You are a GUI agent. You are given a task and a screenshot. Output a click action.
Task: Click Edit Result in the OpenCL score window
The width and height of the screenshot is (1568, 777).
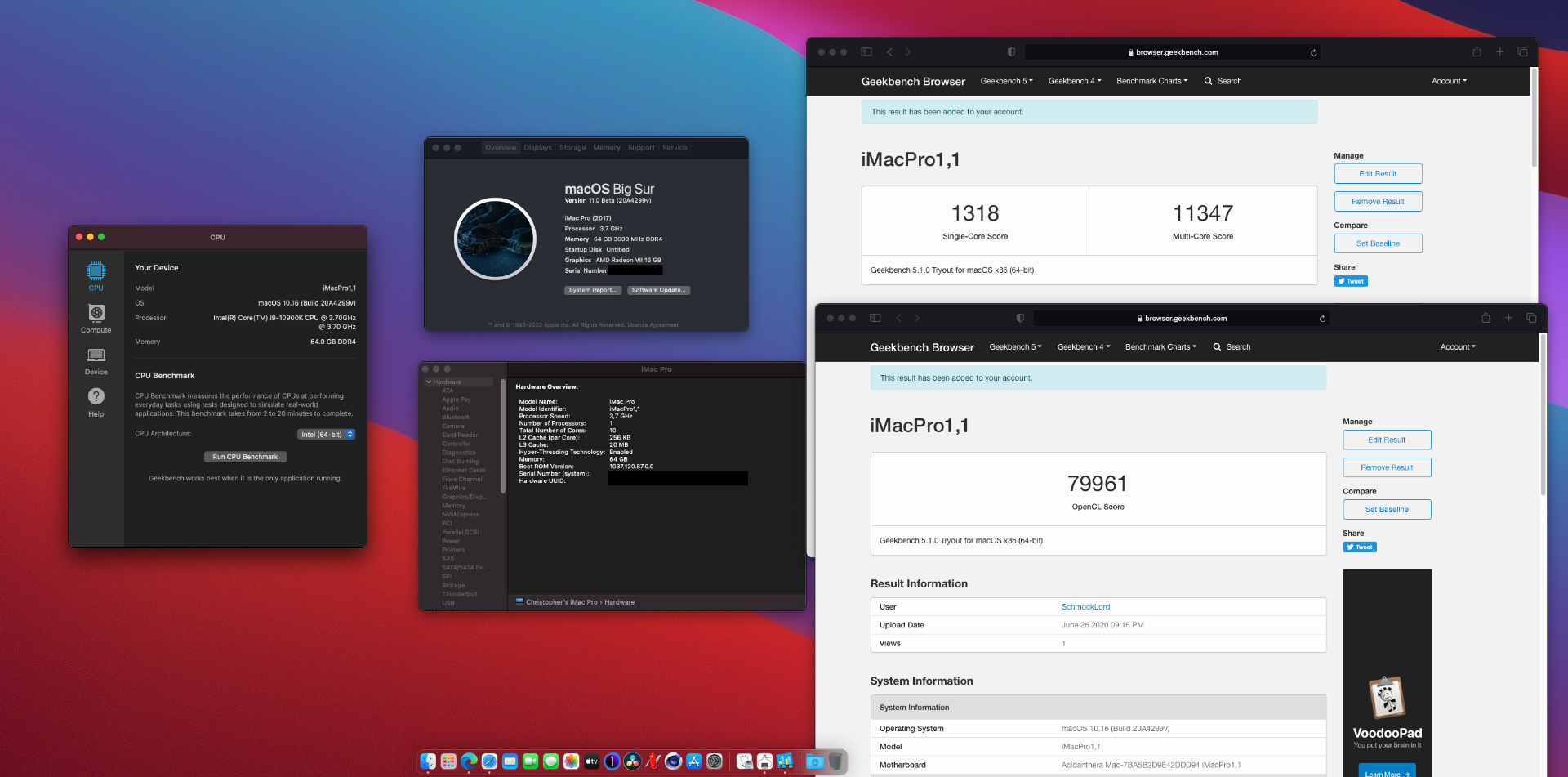point(1387,440)
